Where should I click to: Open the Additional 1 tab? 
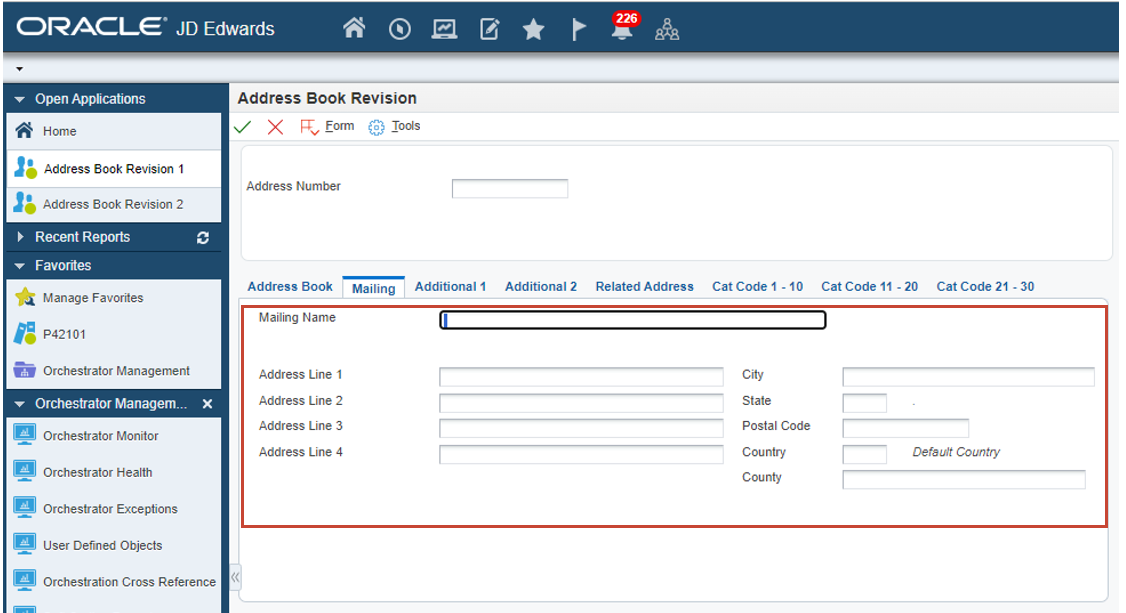450,286
